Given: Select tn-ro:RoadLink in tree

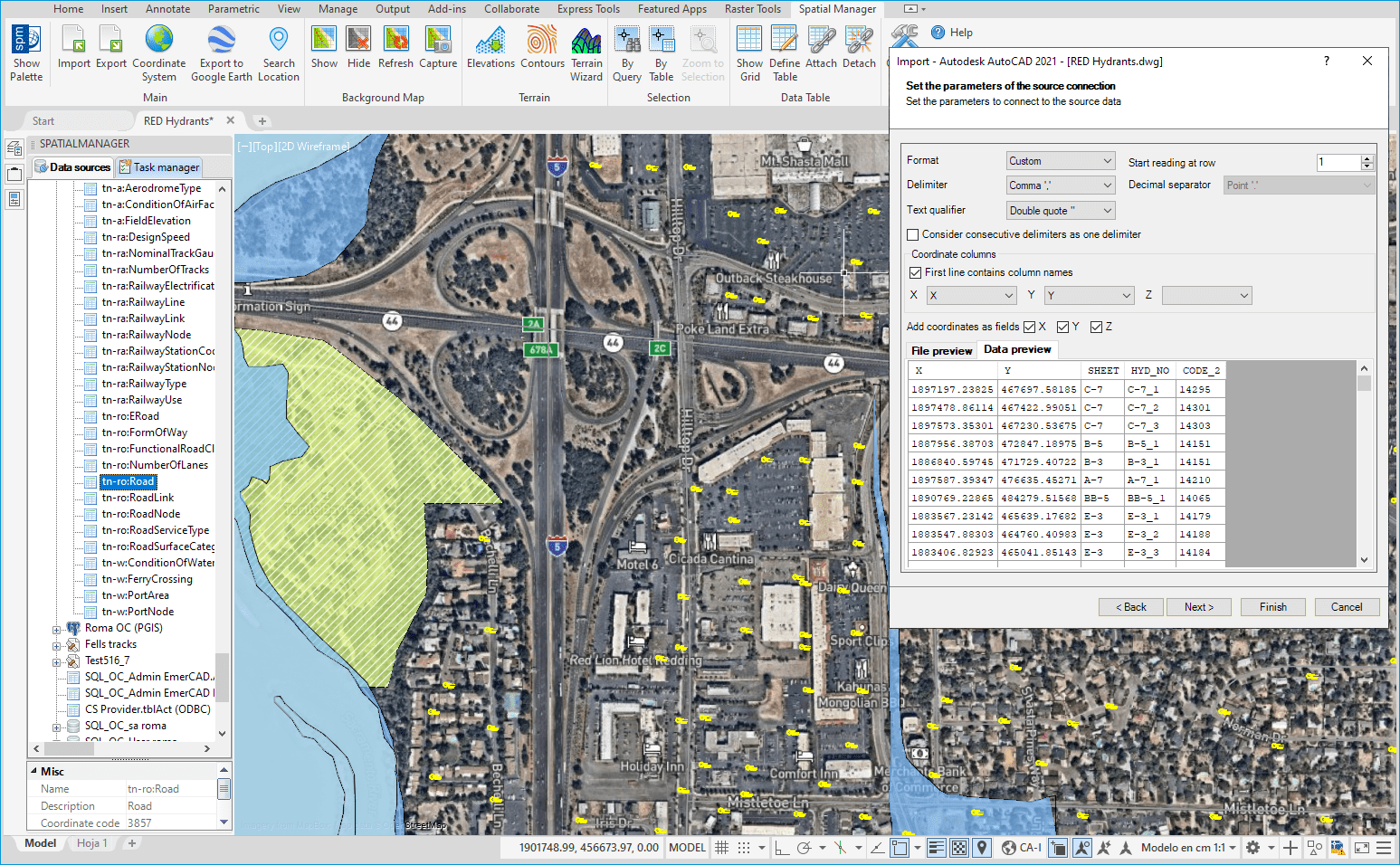Looking at the screenshot, I should 138,498.
